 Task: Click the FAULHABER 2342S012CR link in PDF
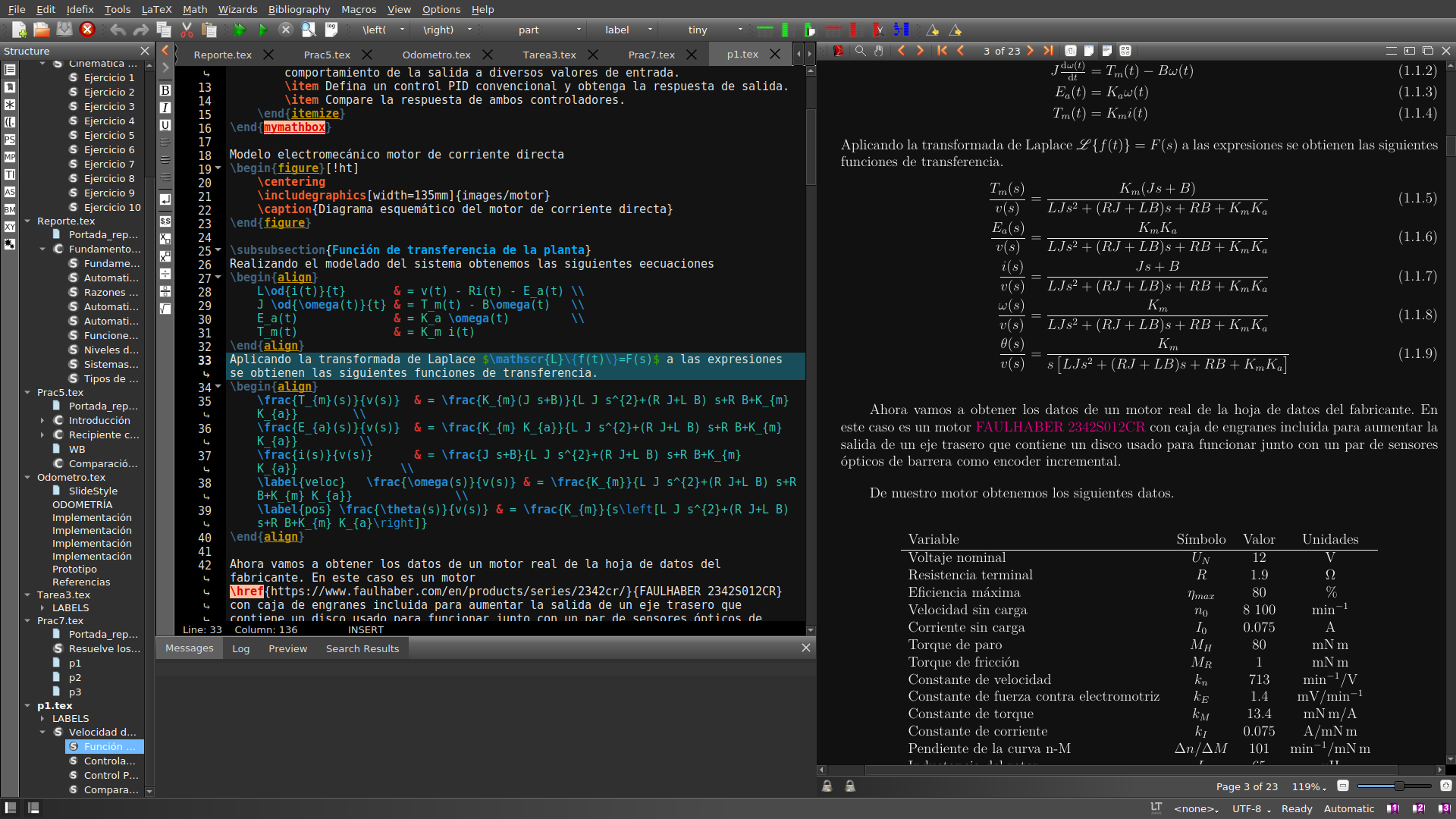(x=1060, y=427)
